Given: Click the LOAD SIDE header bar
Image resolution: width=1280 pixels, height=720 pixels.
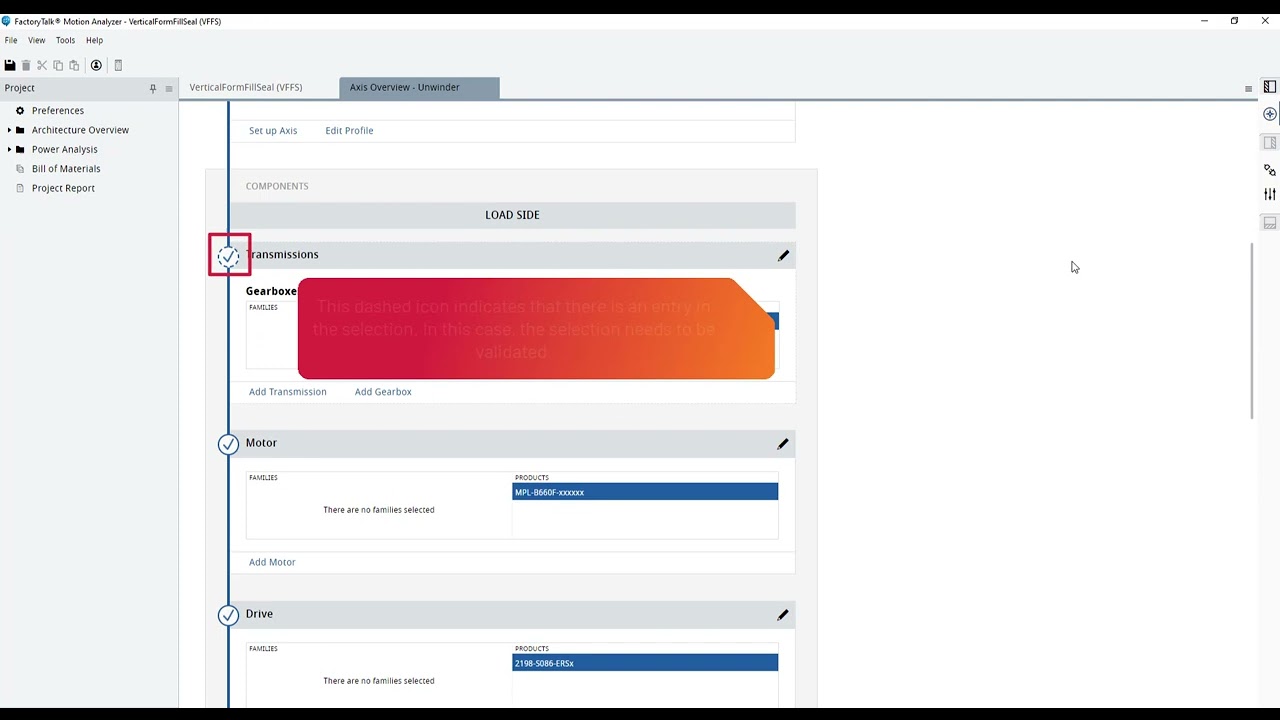Looking at the screenshot, I should pos(512,215).
